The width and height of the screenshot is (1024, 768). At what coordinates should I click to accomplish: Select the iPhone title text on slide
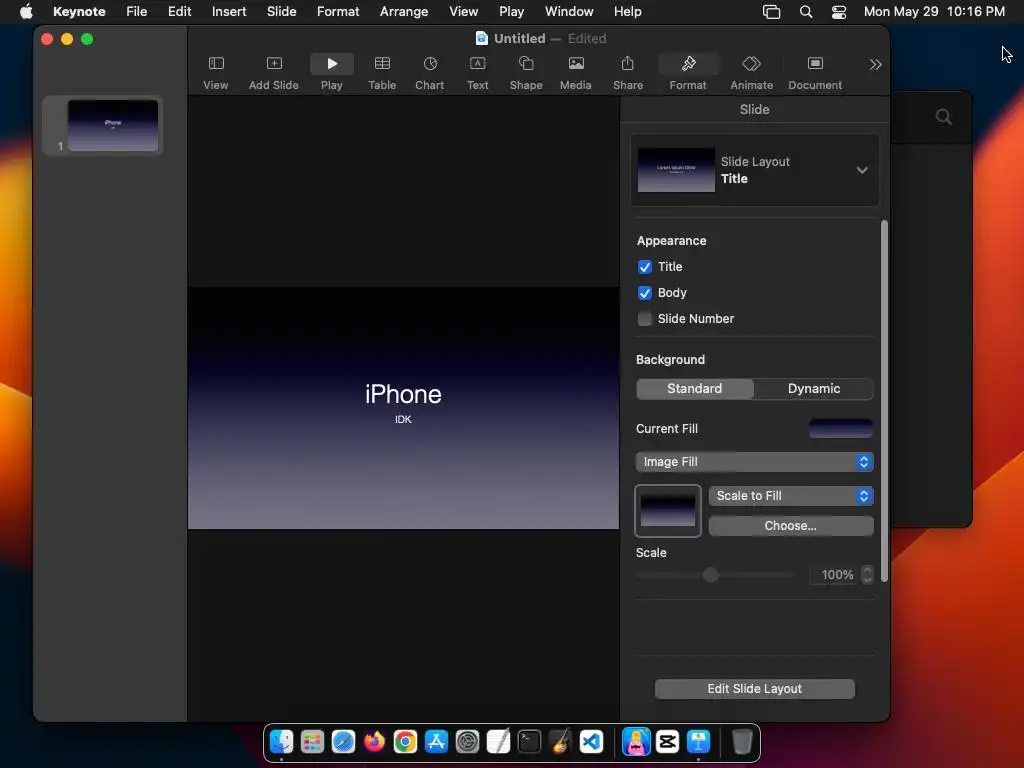(403, 394)
